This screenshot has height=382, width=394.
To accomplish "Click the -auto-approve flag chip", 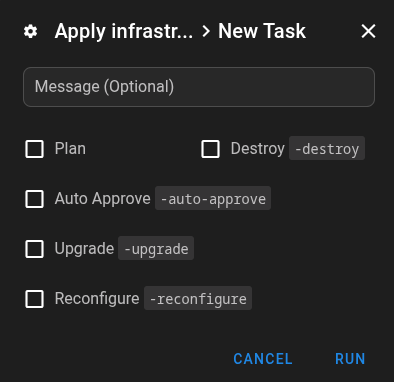I will pyautogui.click(x=213, y=198).
